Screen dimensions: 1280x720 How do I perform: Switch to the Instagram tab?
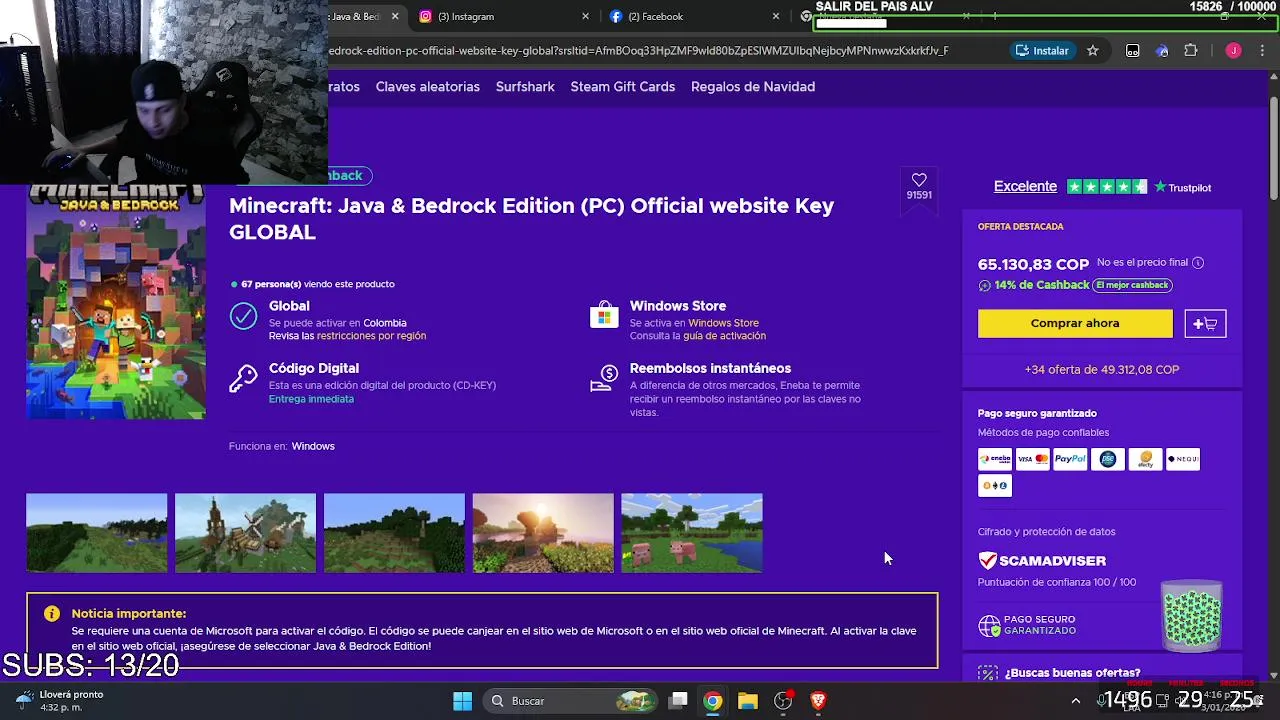coord(504,16)
